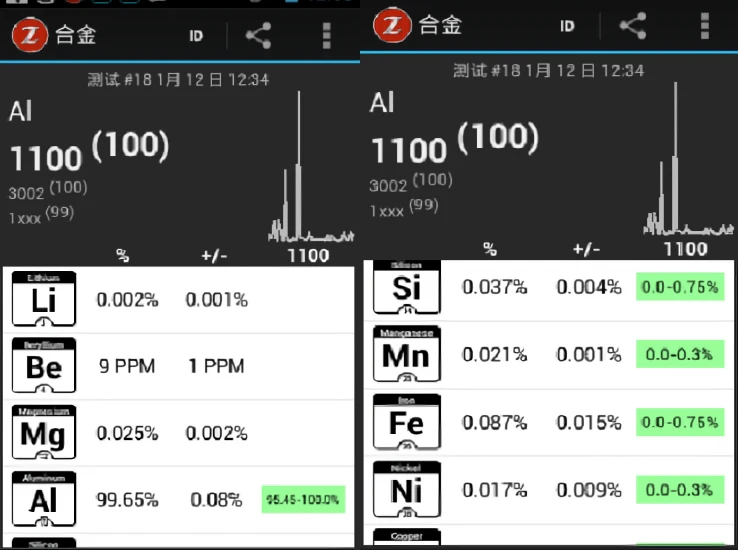Viewport: 738px width, 550px height.
Task: Tap the red Z app logo on left
Action: 30,34
